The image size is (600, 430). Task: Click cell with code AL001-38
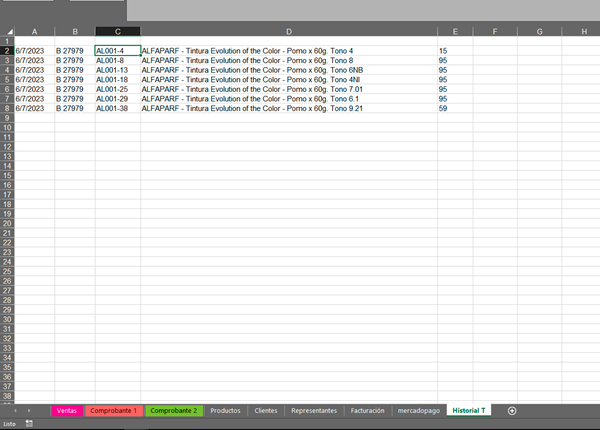[x=118, y=108]
